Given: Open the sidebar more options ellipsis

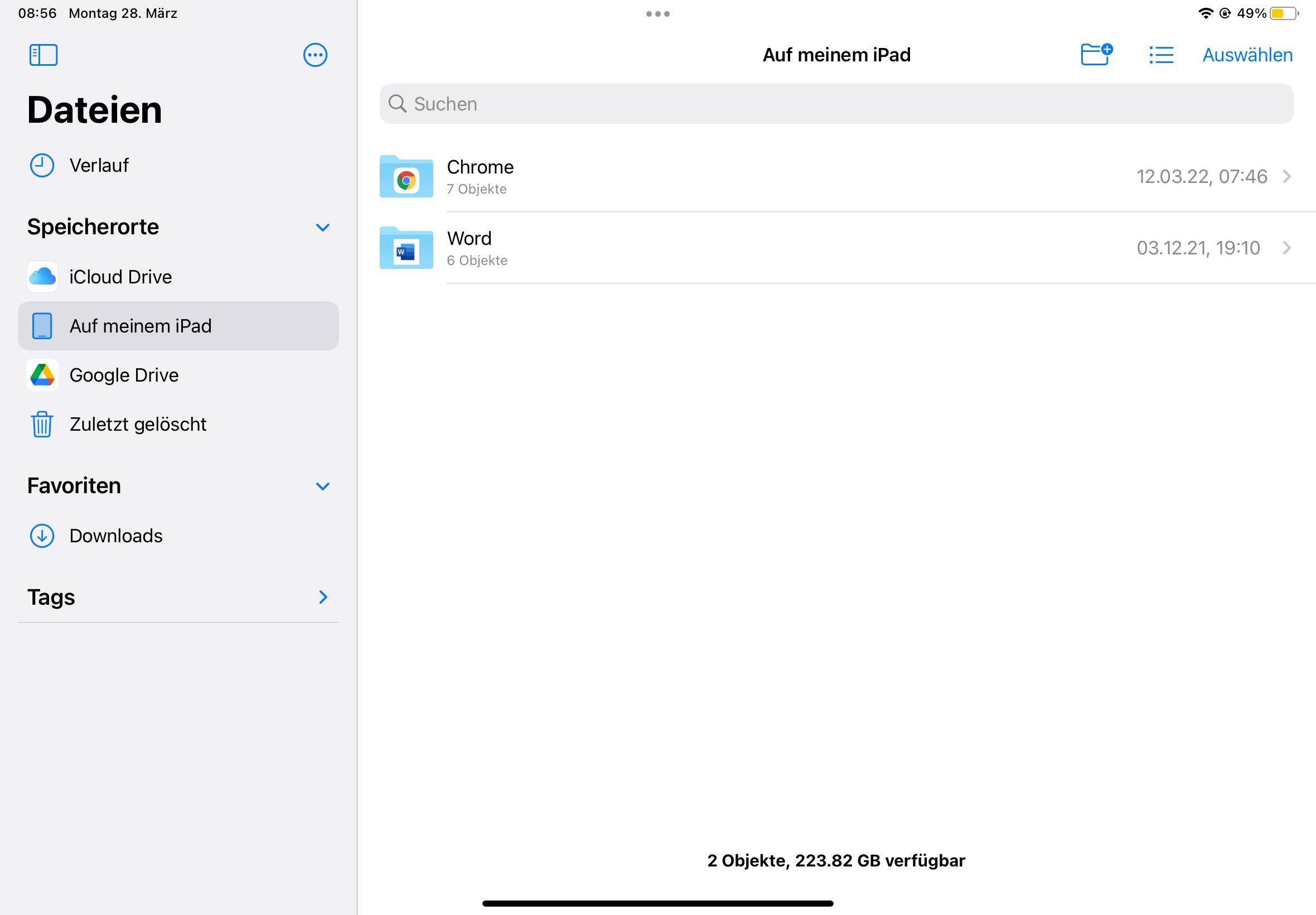Looking at the screenshot, I should (315, 55).
